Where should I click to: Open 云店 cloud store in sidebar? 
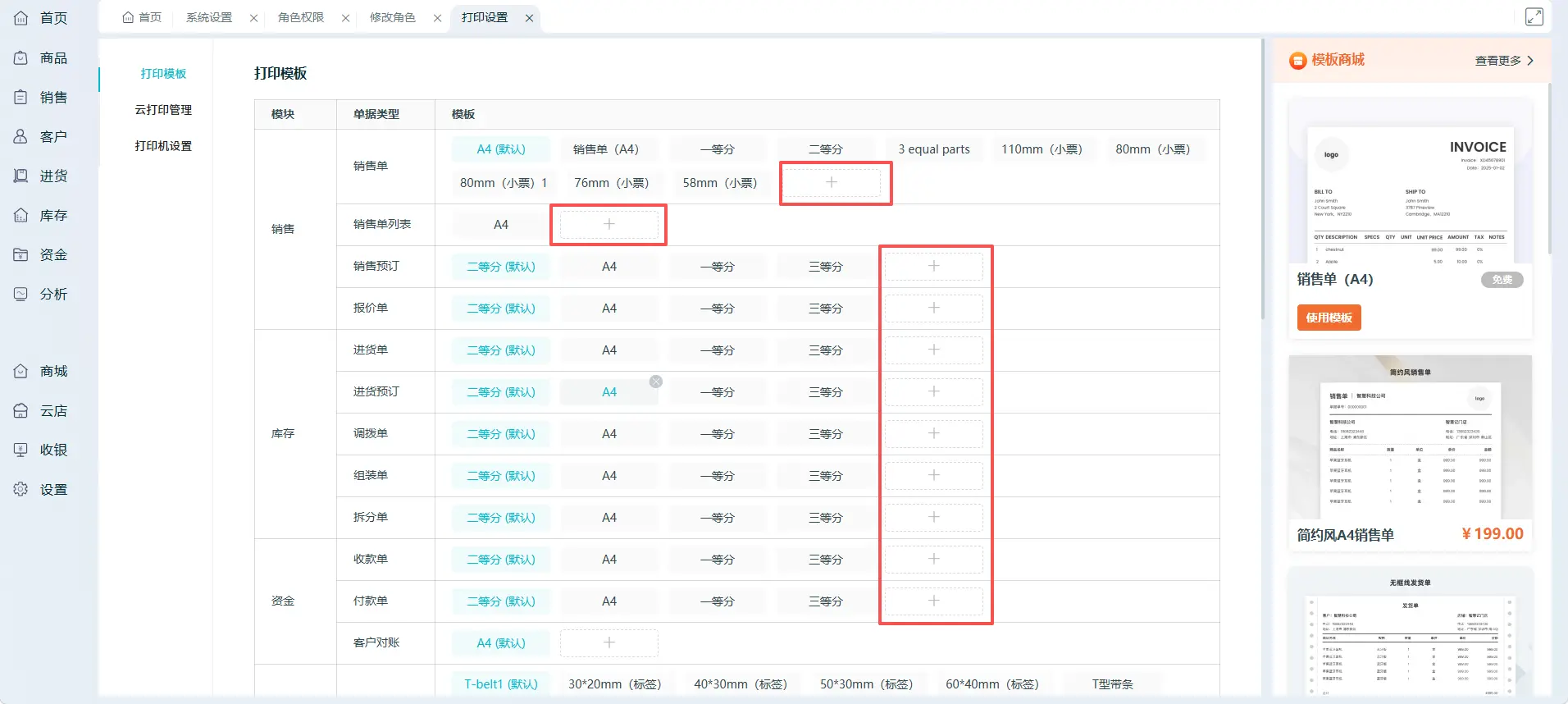(21, 411)
